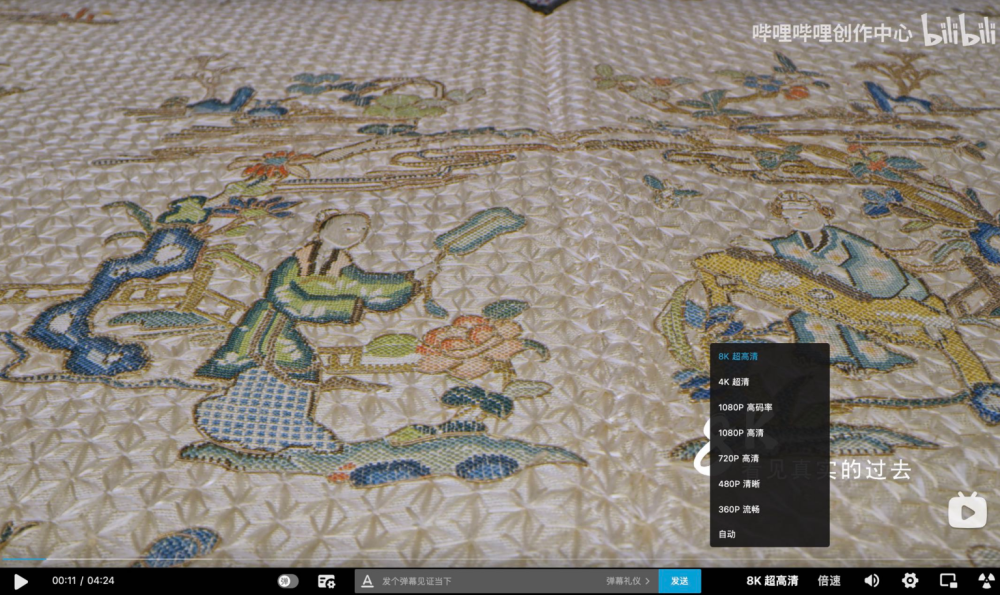Image resolution: width=1000 pixels, height=595 pixels.
Task: Select 720P 高清 quality option
Action: (x=769, y=459)
